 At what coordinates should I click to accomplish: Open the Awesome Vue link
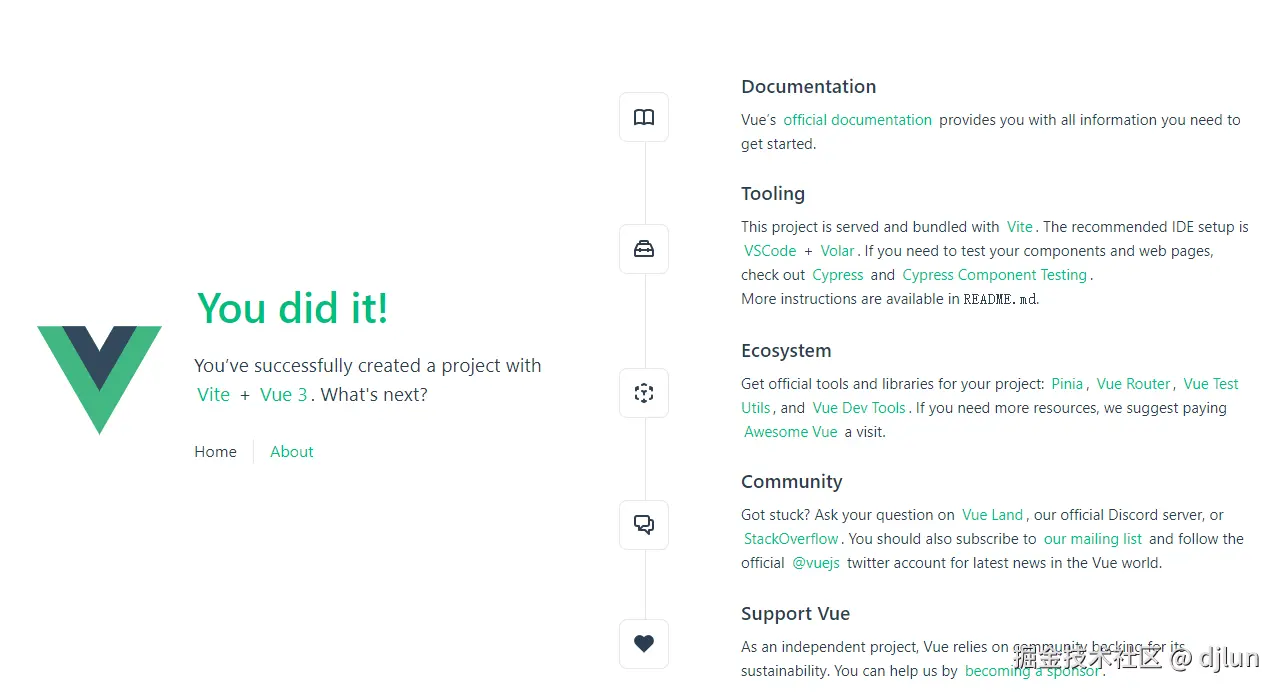pyautogui.click(x=790, y=432)
